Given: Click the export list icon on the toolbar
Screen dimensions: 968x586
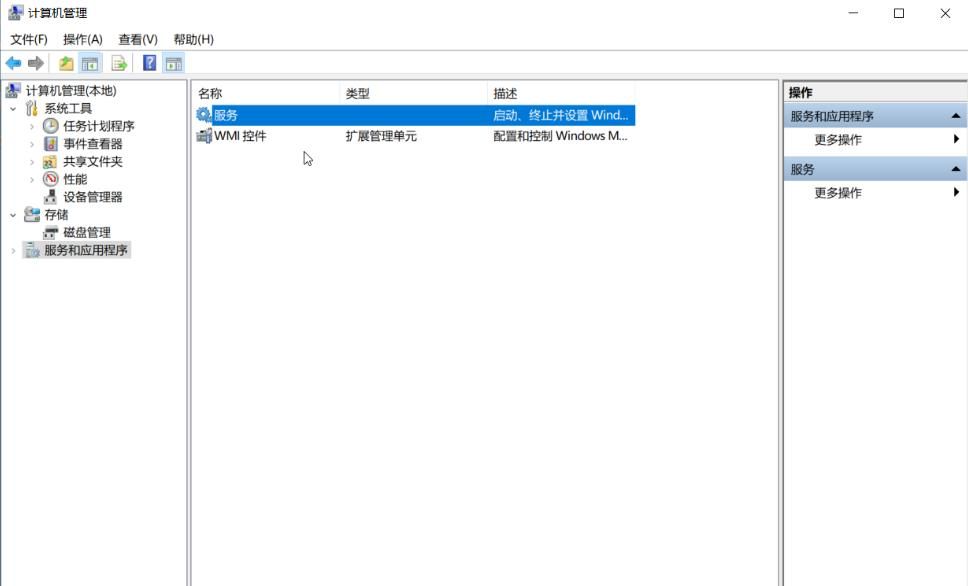Looking at the screenshot, I should tap(117, 62).
